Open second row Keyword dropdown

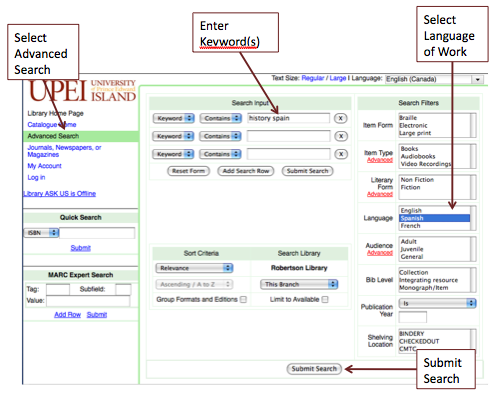[x=173, y=136]
